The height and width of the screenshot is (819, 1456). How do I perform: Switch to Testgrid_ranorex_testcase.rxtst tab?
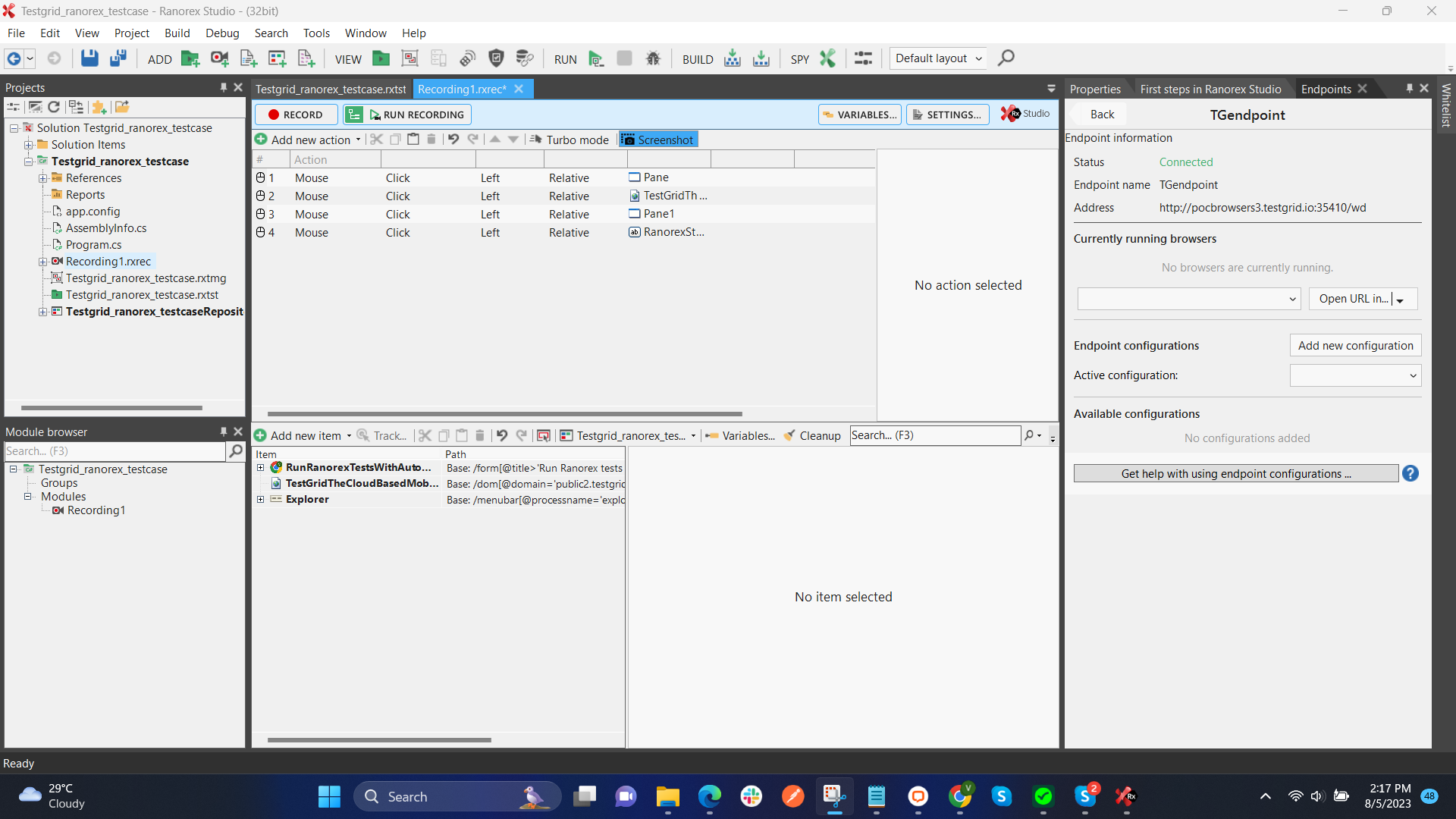pyautogui.click(x=331, y=89)
